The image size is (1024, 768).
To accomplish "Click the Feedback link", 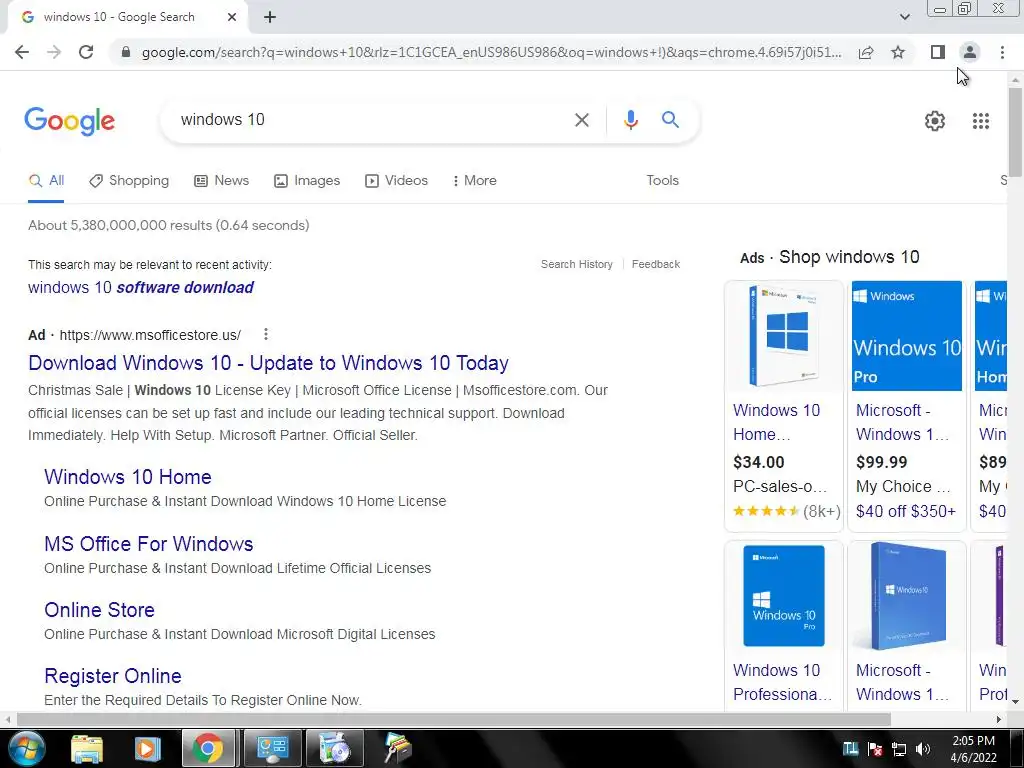I will click(x=656, y=264).
